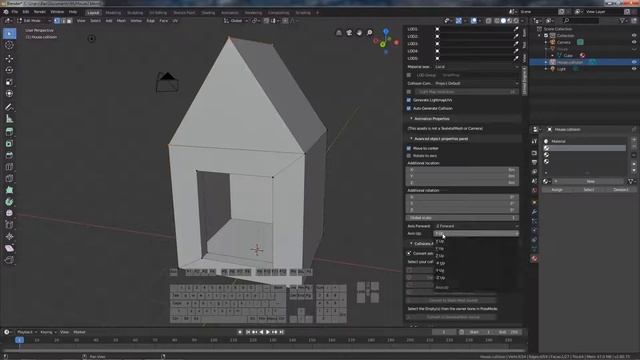Open the Edit menu
Screen dimensions: 640x360
[26, 12]
